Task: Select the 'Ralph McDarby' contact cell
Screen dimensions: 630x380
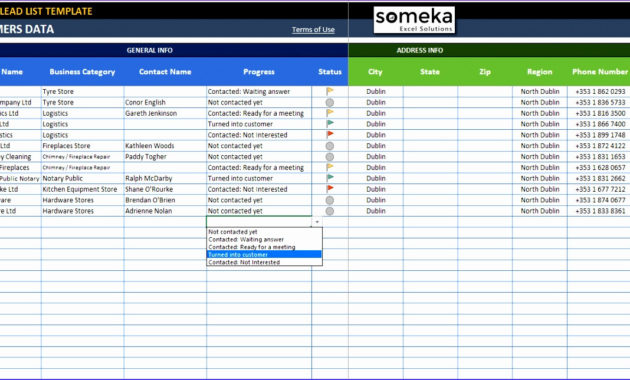Action: pos(165,178)
